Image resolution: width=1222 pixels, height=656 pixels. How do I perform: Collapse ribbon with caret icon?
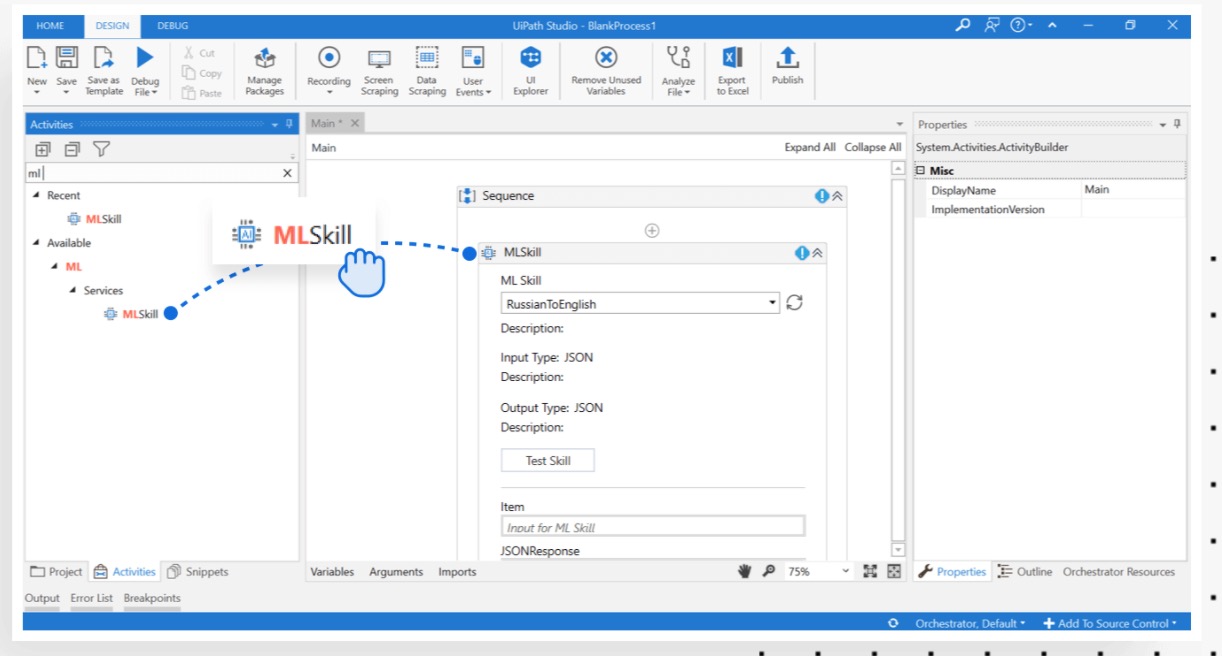(1051, 25)
